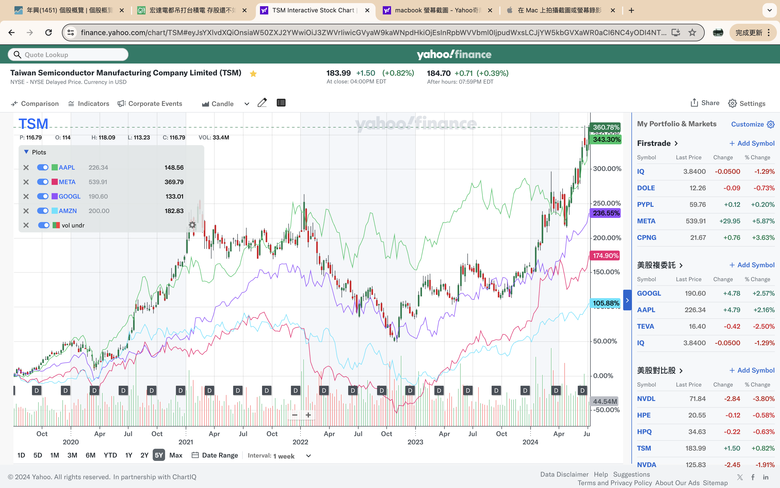
Task: Open PYPL symbol in Firstrade list
Action: click(645, 204)
